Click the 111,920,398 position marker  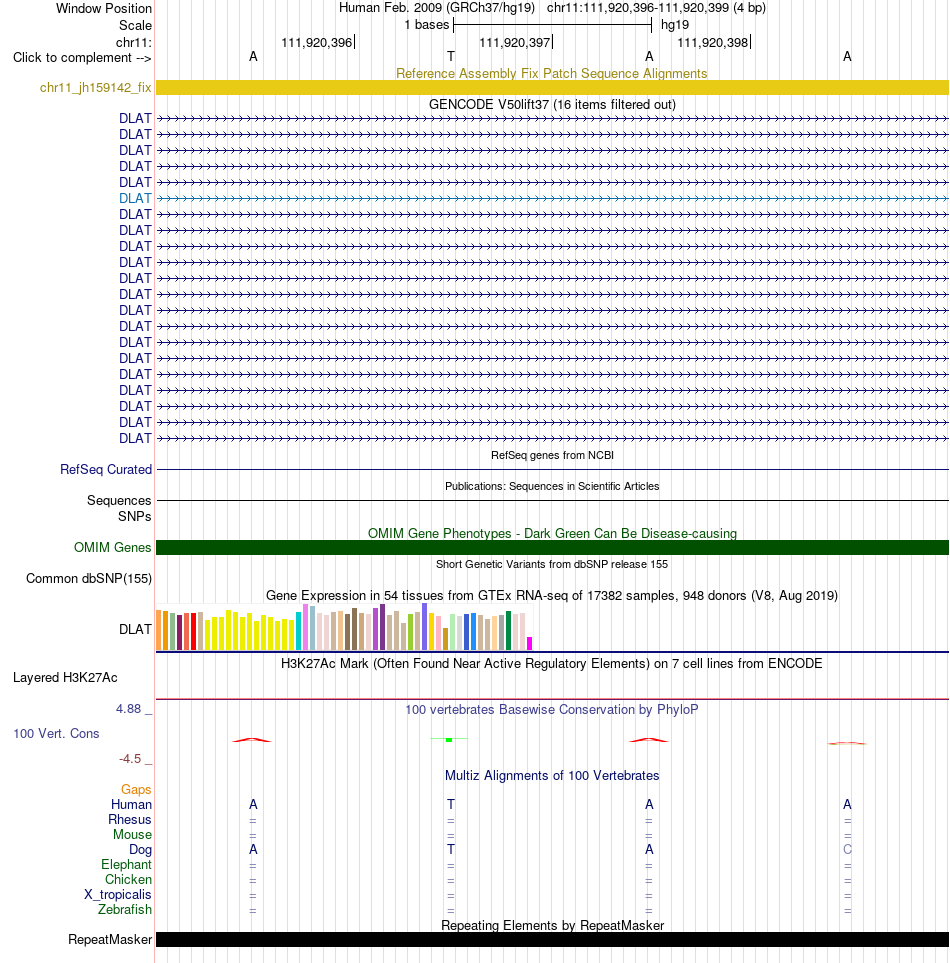(713, 42)
